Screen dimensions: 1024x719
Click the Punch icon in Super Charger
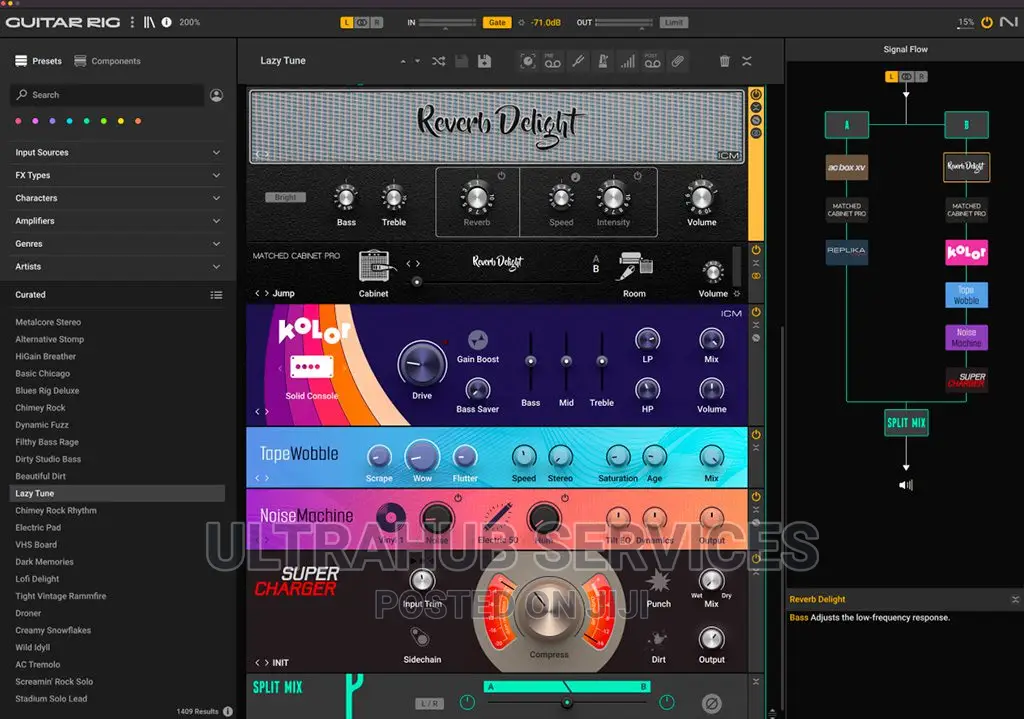click(658, 581)
